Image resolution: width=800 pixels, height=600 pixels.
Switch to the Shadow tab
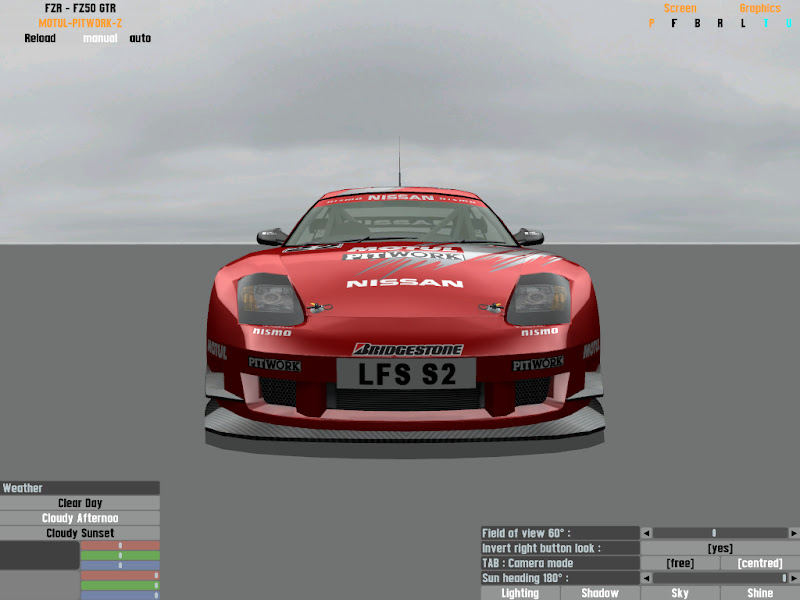click(600, 593)
